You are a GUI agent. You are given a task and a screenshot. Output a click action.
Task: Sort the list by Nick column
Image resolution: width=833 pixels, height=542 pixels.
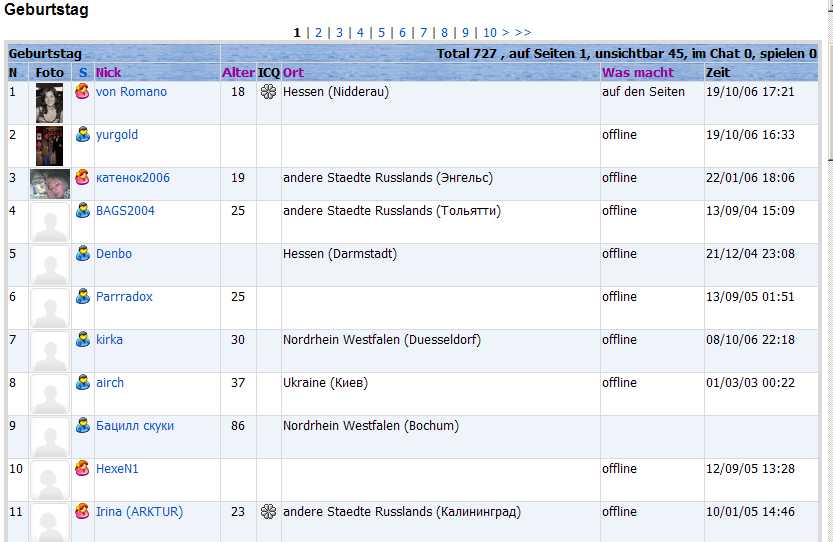[x=108, y=73]
